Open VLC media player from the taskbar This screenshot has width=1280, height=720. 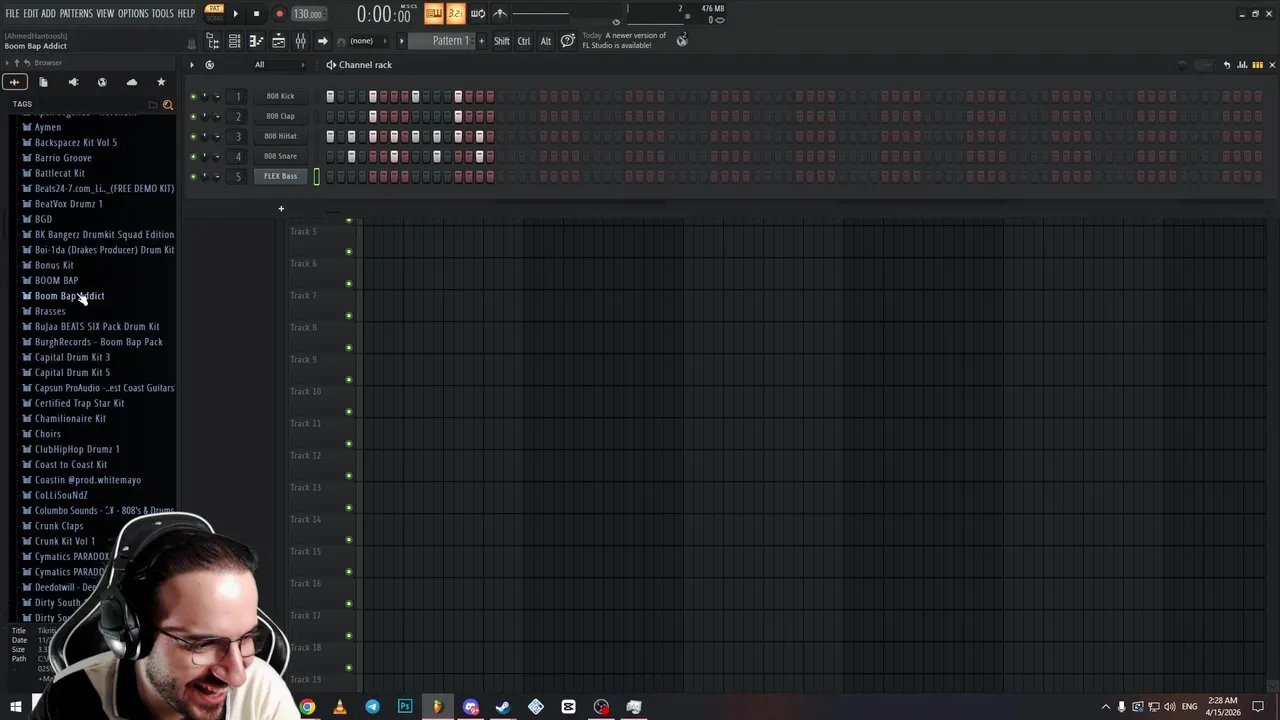coord(340,707)
